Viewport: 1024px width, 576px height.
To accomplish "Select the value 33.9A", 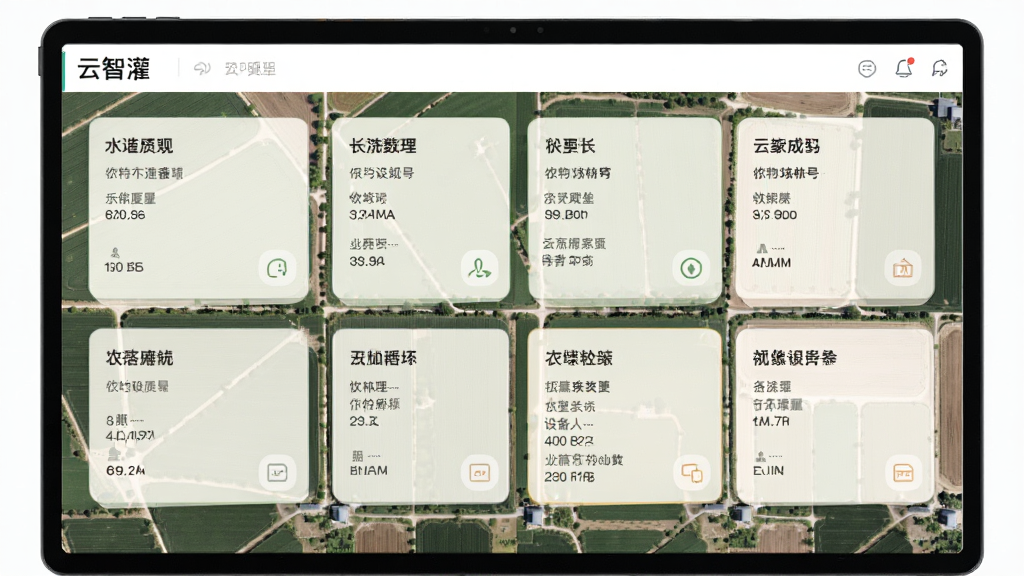I will click(x=367, y=261).
